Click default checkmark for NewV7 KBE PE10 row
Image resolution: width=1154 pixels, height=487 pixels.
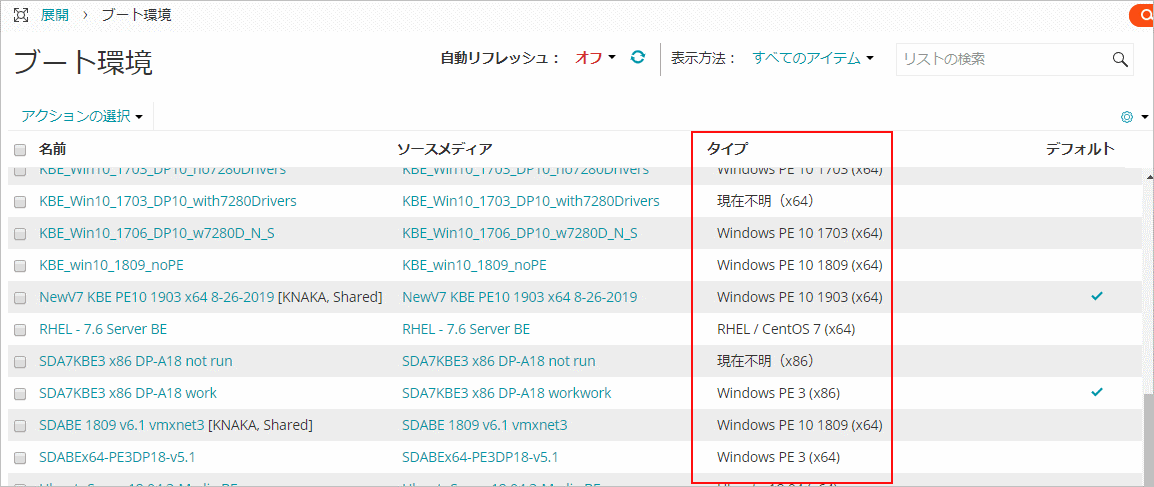point(1097,297)
